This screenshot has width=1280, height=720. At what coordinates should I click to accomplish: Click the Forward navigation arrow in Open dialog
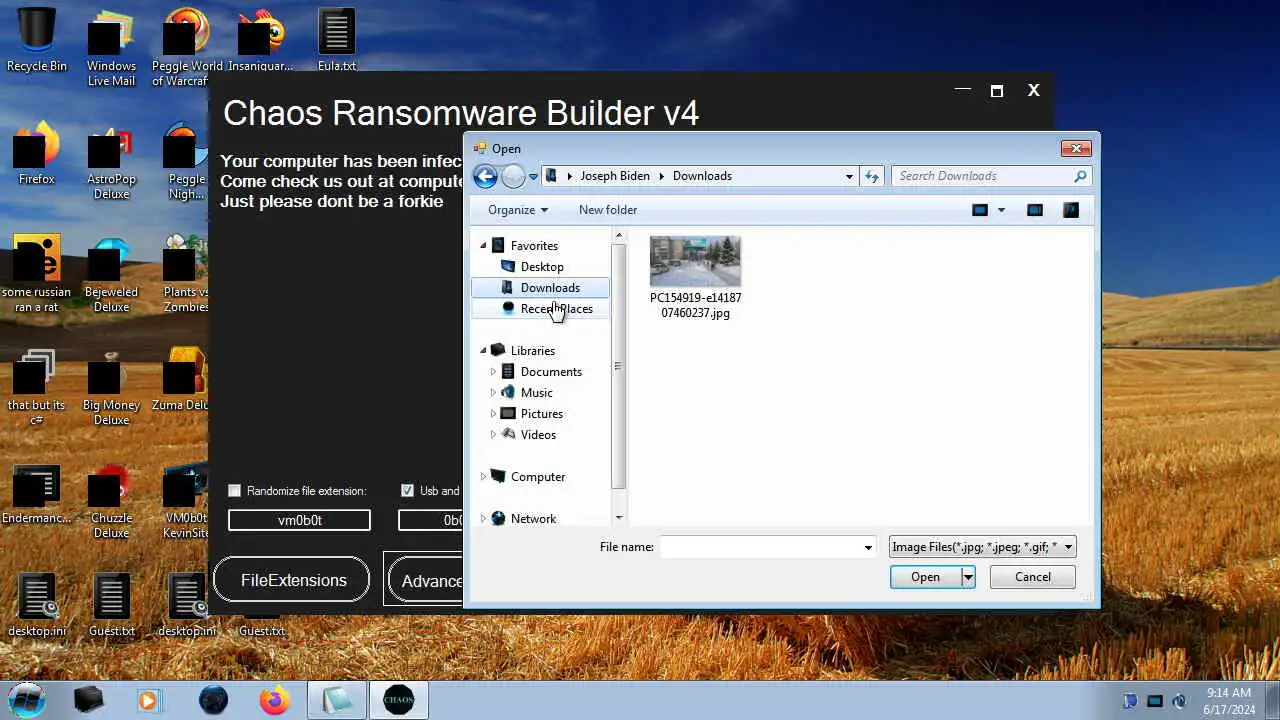click(513, 176)
